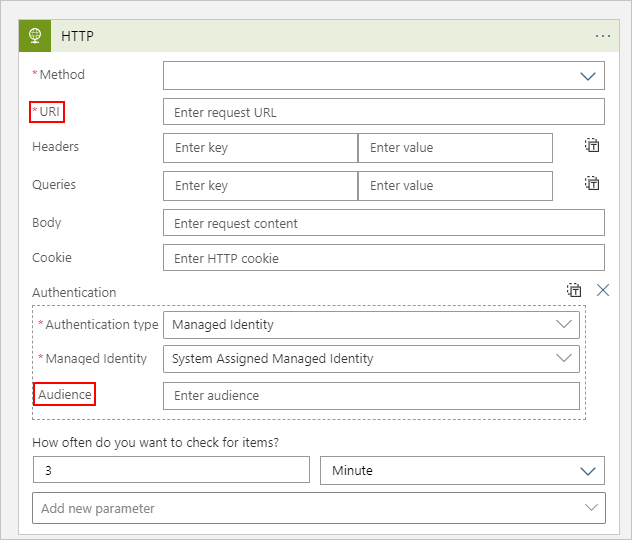This screenshot has width=632, height=540.
Task: Click the Method label
Action: tap(62, 75)
